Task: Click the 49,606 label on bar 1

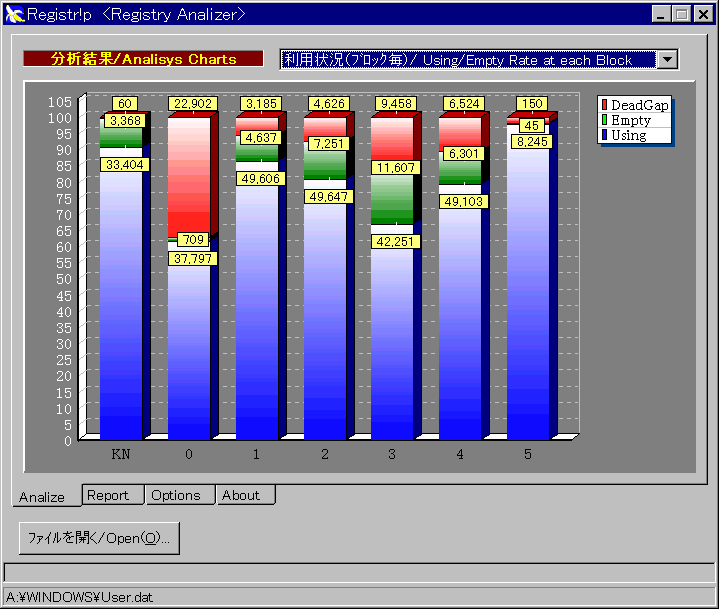Action: (x=261, y=178)
